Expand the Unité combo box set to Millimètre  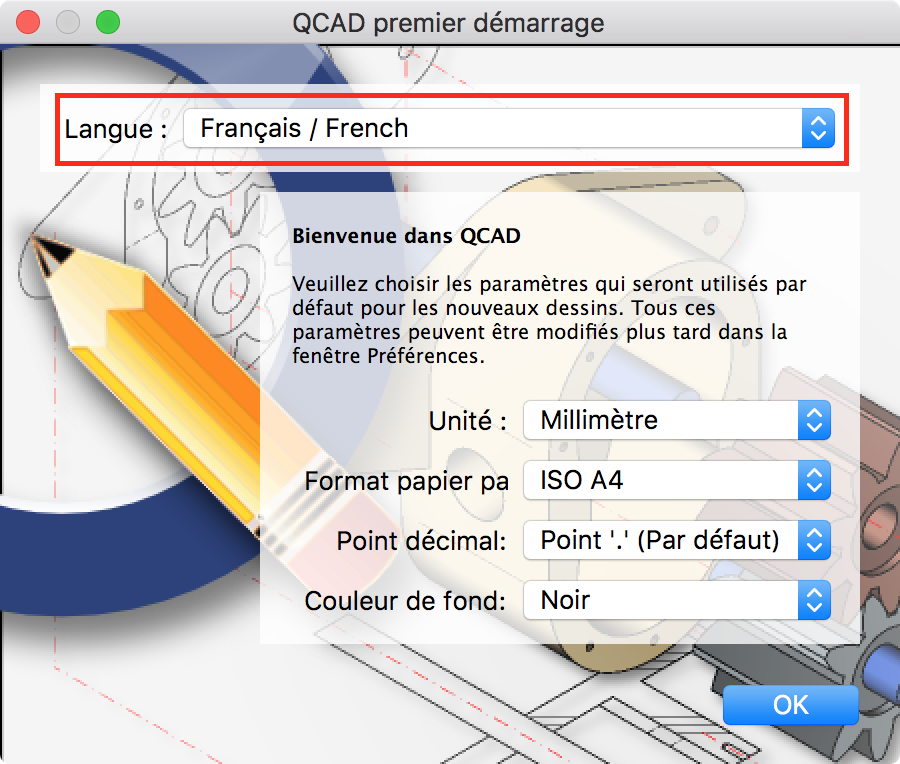660,421
